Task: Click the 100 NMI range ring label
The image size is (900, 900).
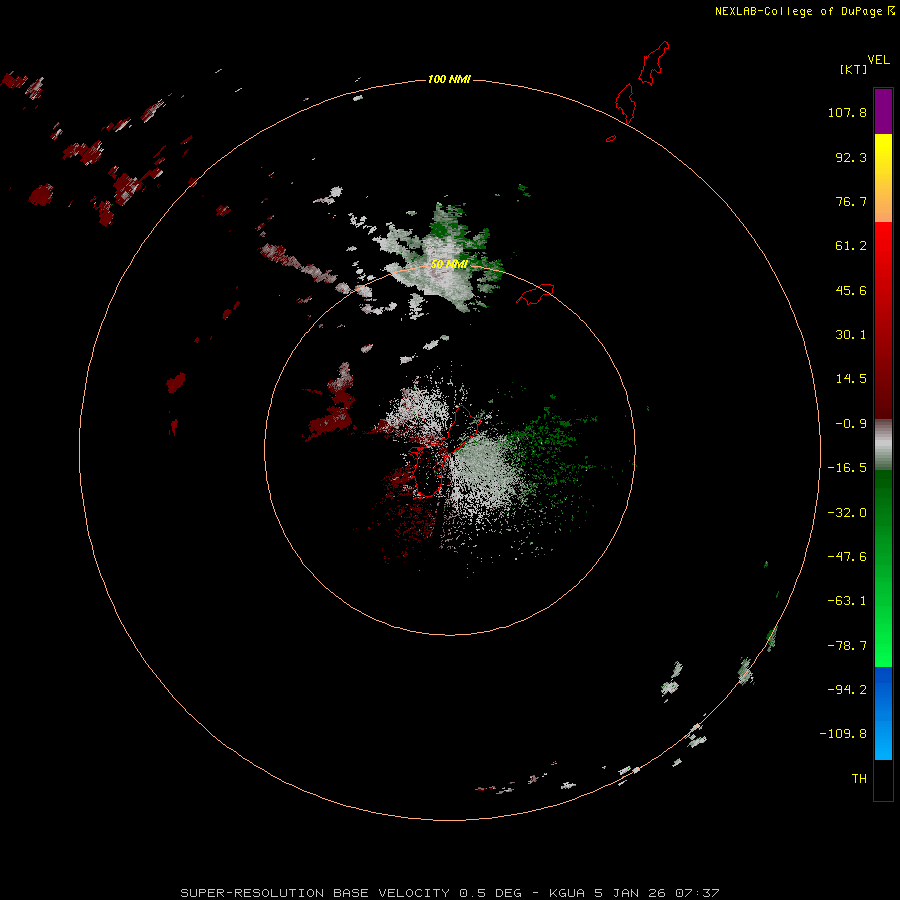Action: tap(449, 79)
